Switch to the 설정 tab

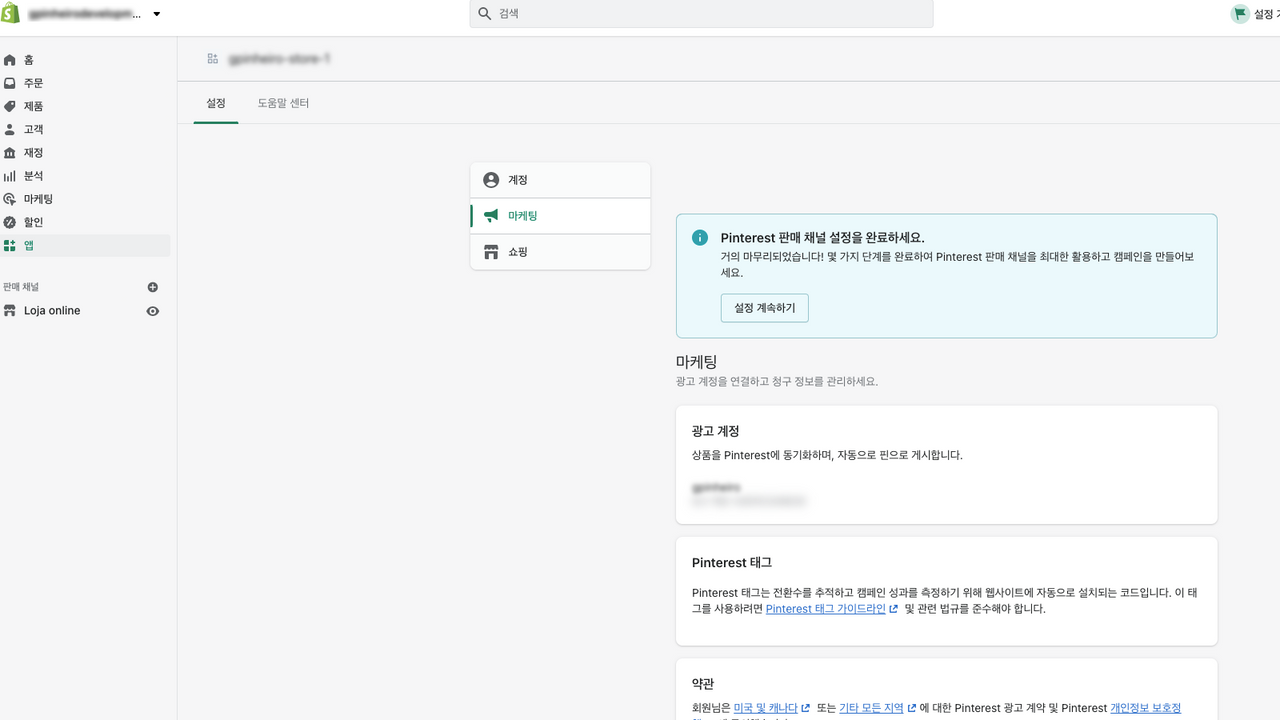click(216, 103)
